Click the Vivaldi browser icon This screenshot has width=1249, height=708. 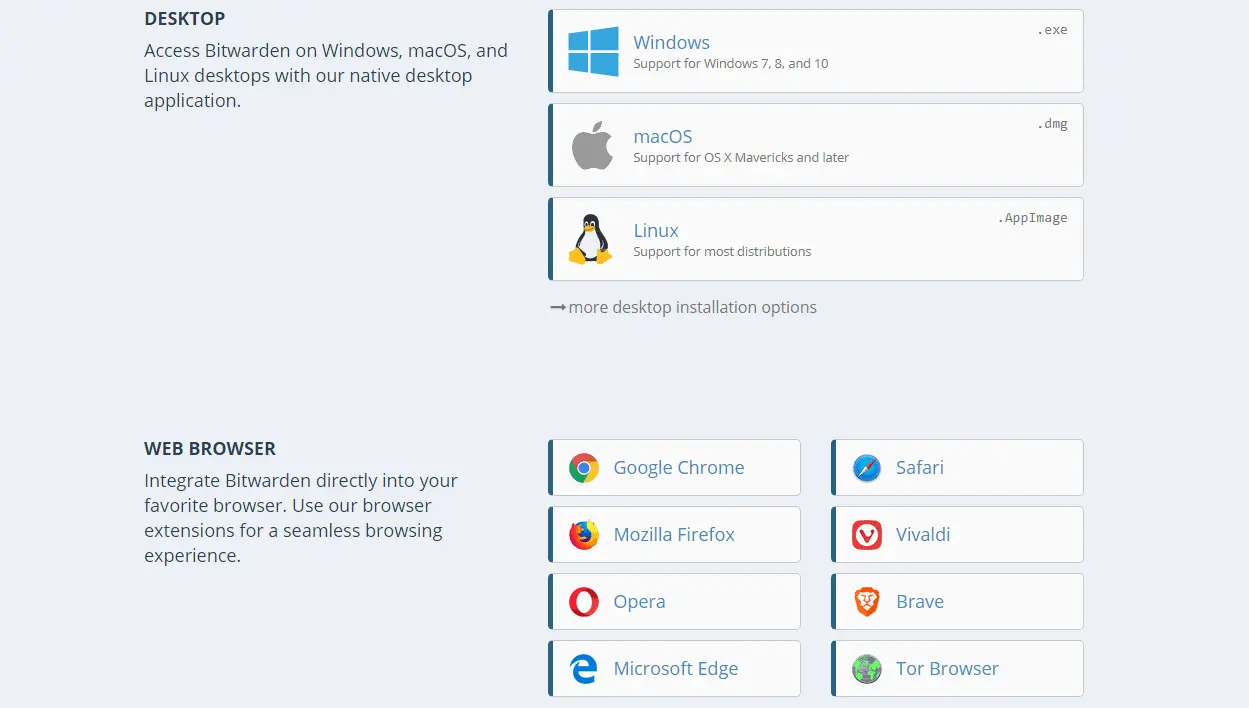(x=867, y=535)
